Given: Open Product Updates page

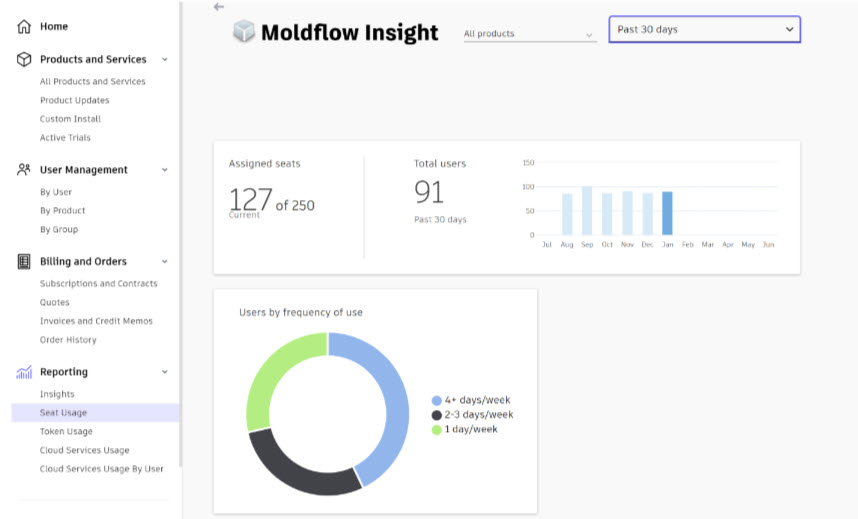Looking at the screenshot, I should (x=74, y=100).
